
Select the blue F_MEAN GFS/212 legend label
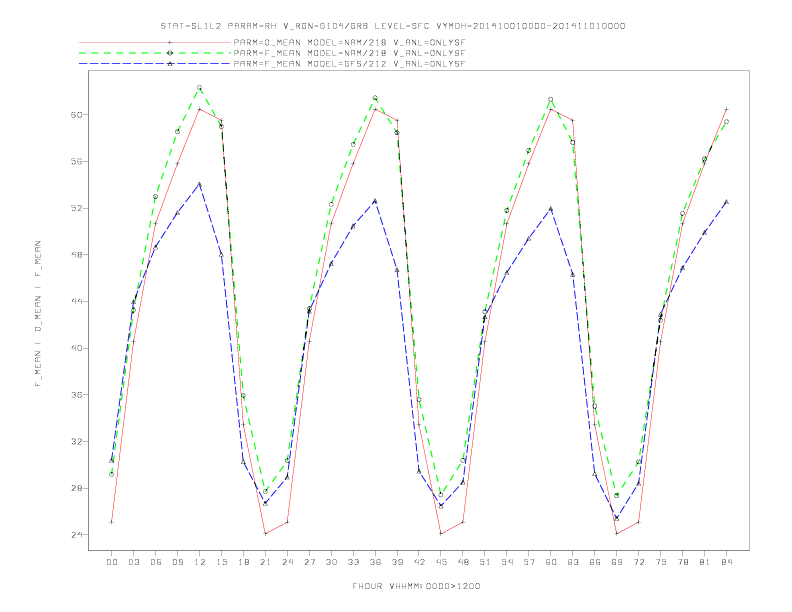(349, 64)
